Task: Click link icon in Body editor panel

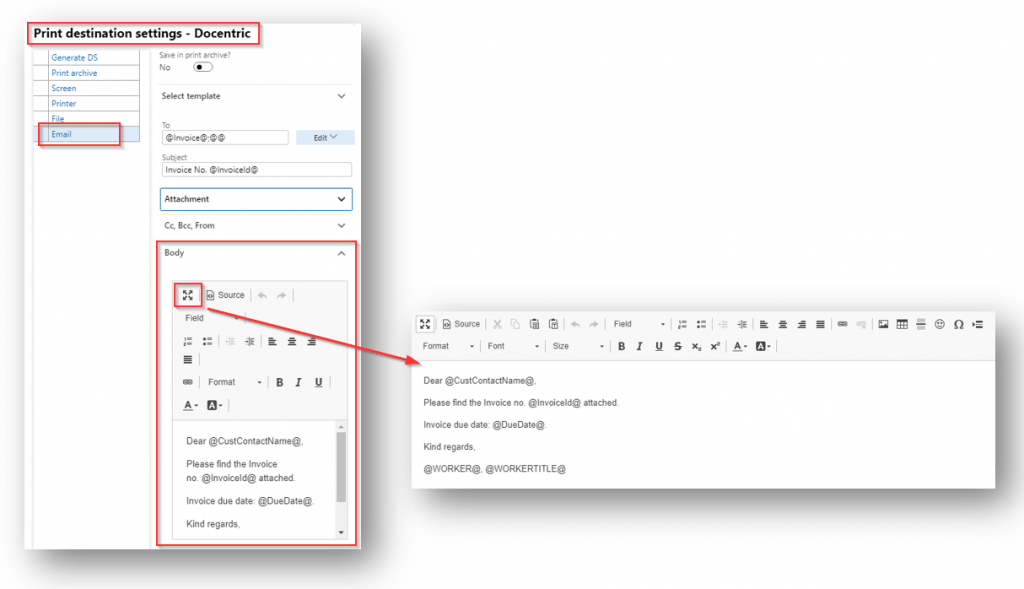Action: tap(188, 382)
